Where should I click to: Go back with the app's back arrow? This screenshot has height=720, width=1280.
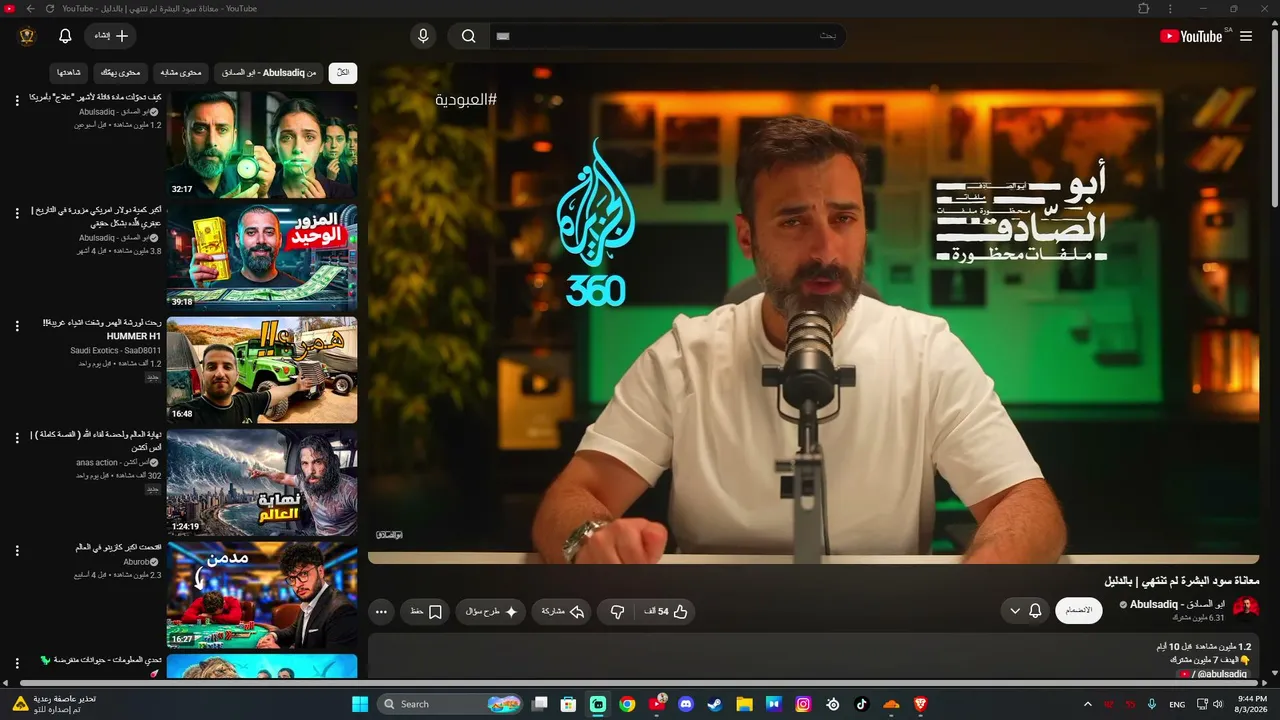(30, 8)
